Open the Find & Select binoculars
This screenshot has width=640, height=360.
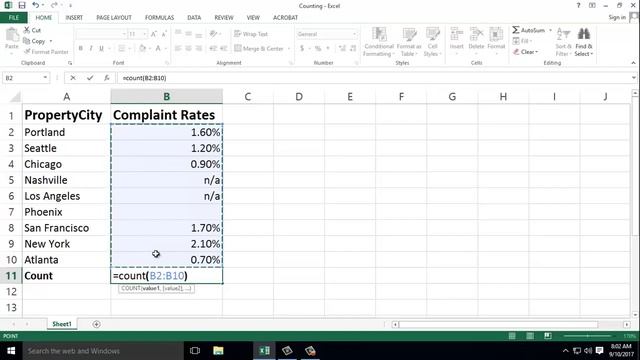pyautogui.click(x=584, y=42)
